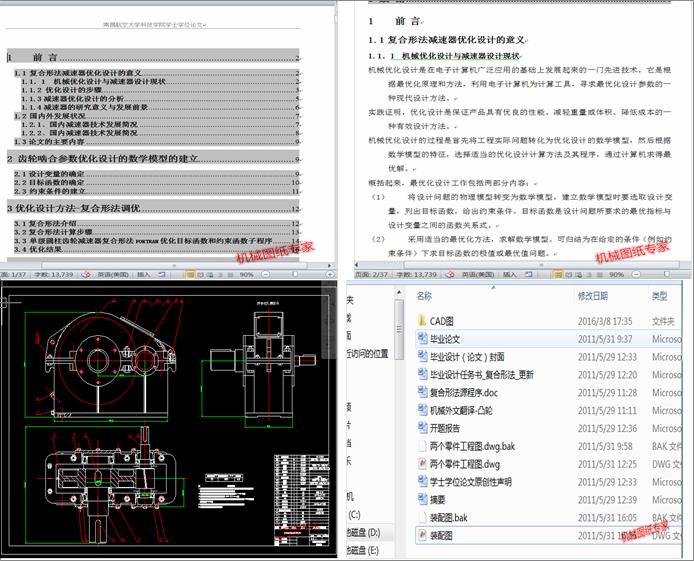Screen dimensions: 694x561
Task: Click 英语(美国) language button in left Word
Action: tap(113, 275)
